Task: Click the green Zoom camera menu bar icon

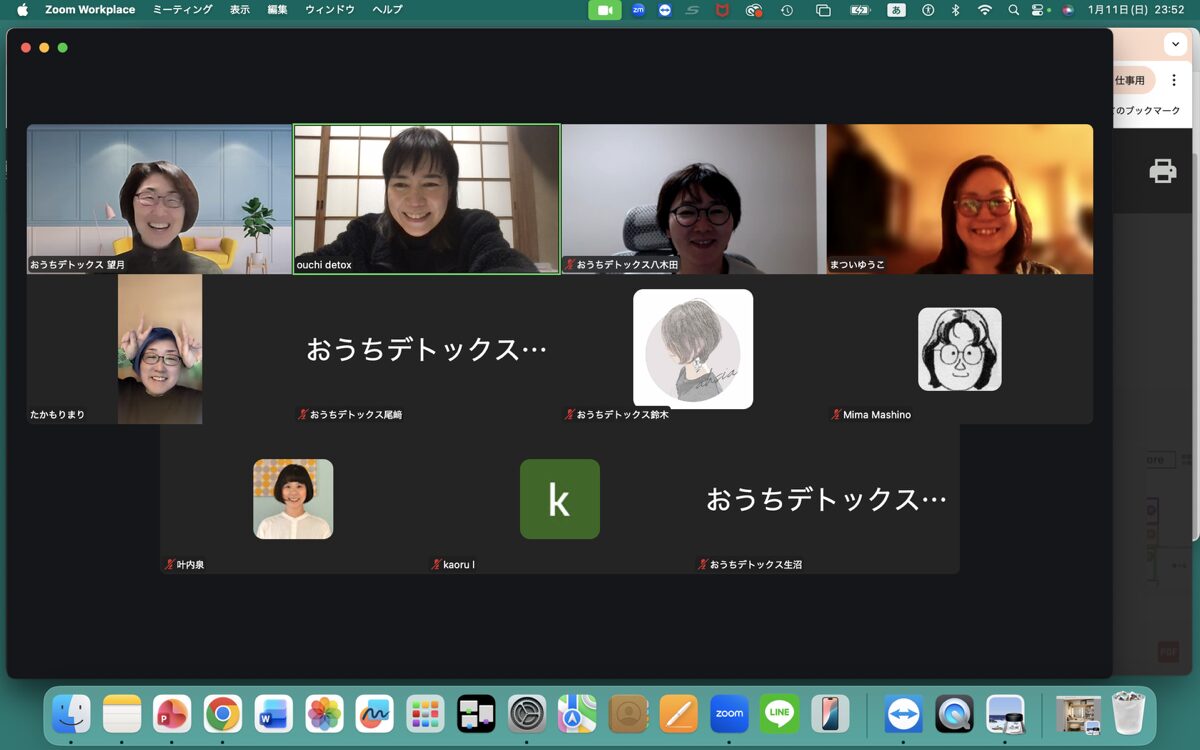Action: [x=604, y=10]
